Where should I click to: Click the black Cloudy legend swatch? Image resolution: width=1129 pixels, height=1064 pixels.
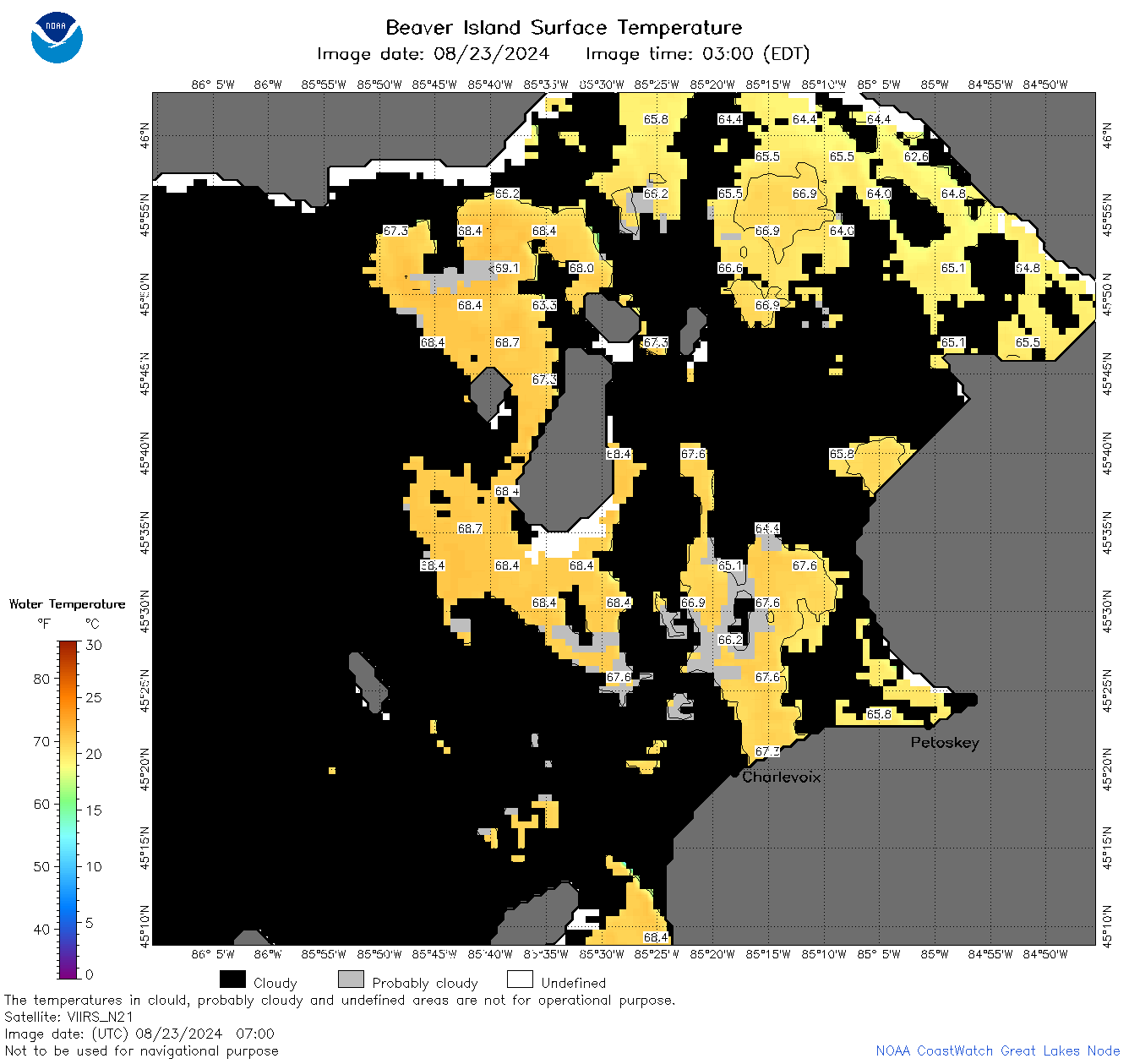(x=232, y=979)
